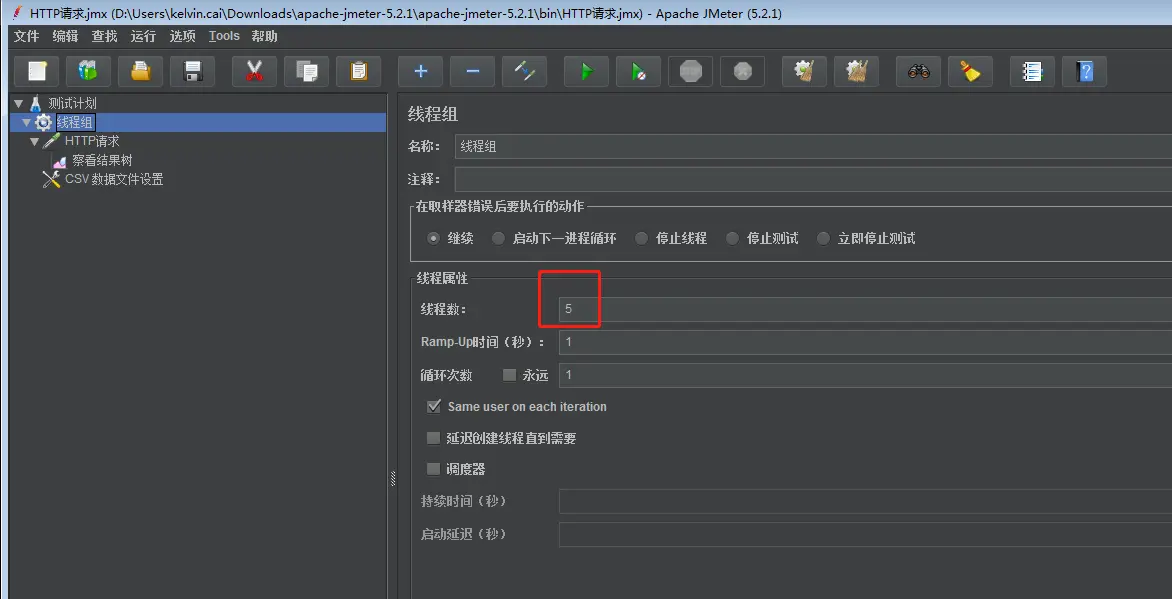The image size is (1172, 599).
Task: Start the test with the green play icon
Action: [x=586, y=71]
